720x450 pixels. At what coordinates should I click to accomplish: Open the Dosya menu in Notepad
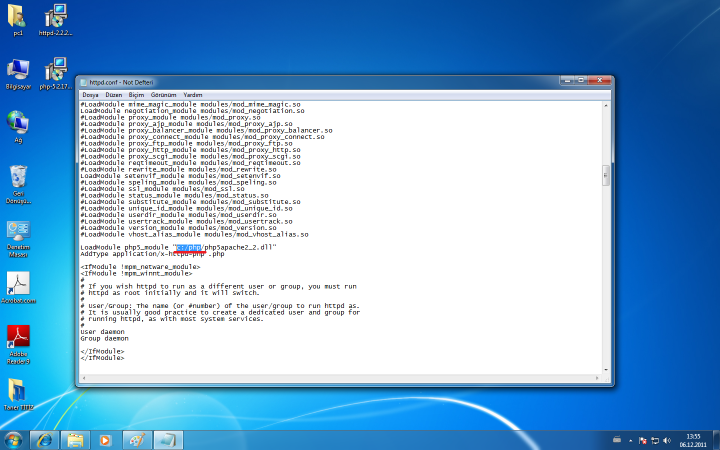point(89,95)
